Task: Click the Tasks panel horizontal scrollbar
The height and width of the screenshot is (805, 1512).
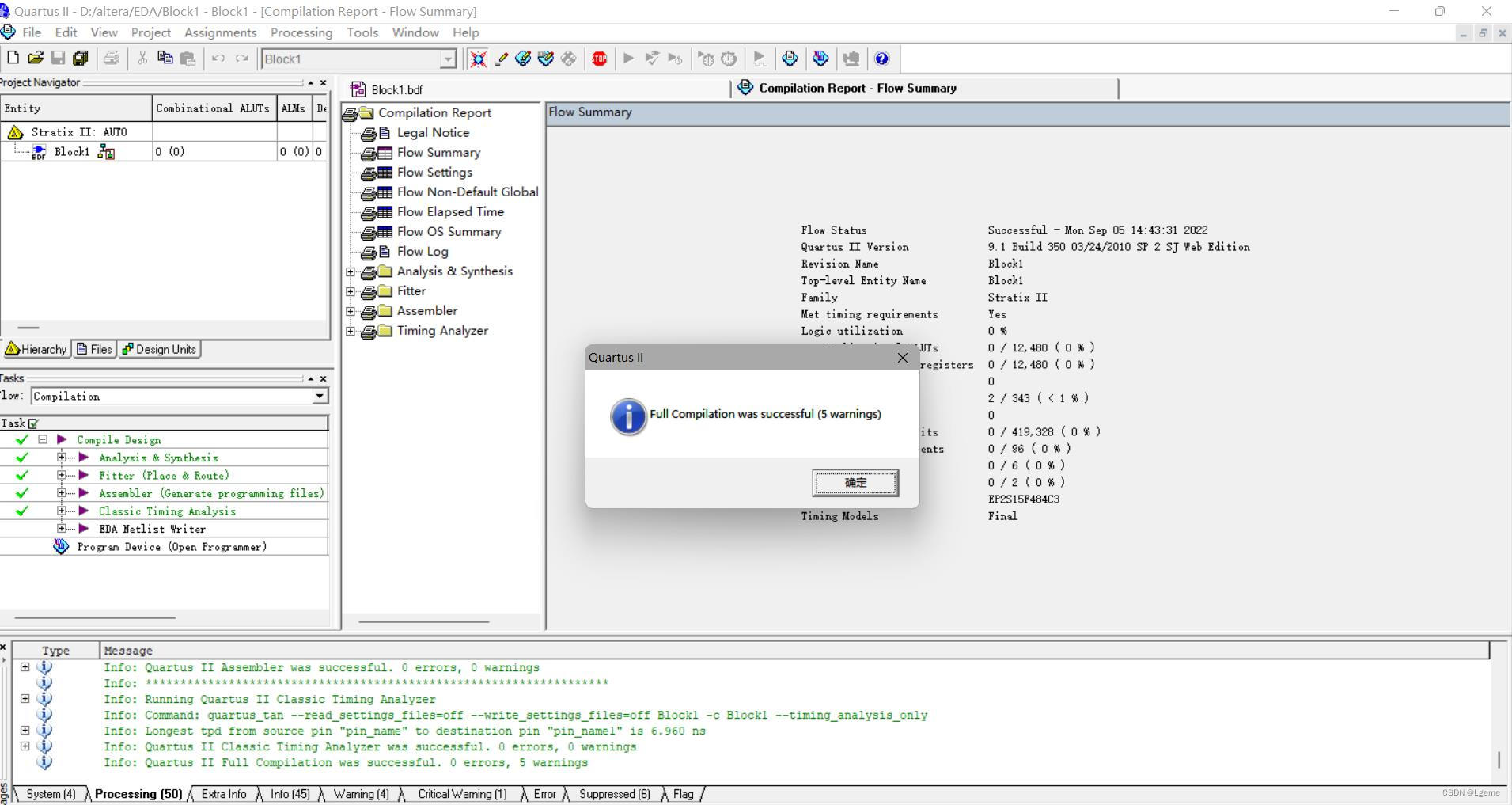Action: (95, 617)
